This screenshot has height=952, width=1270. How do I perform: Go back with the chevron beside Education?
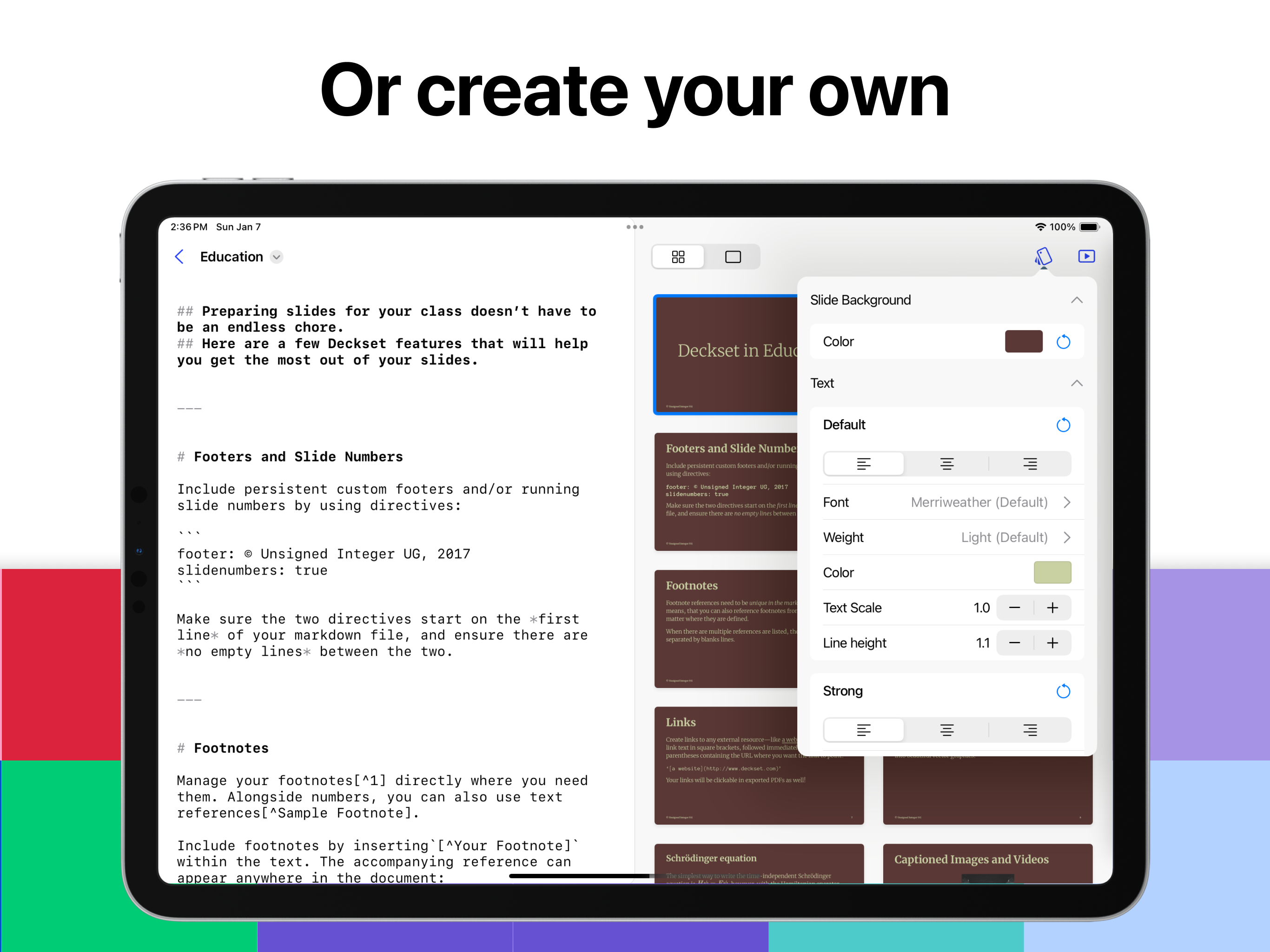point(180,257)
